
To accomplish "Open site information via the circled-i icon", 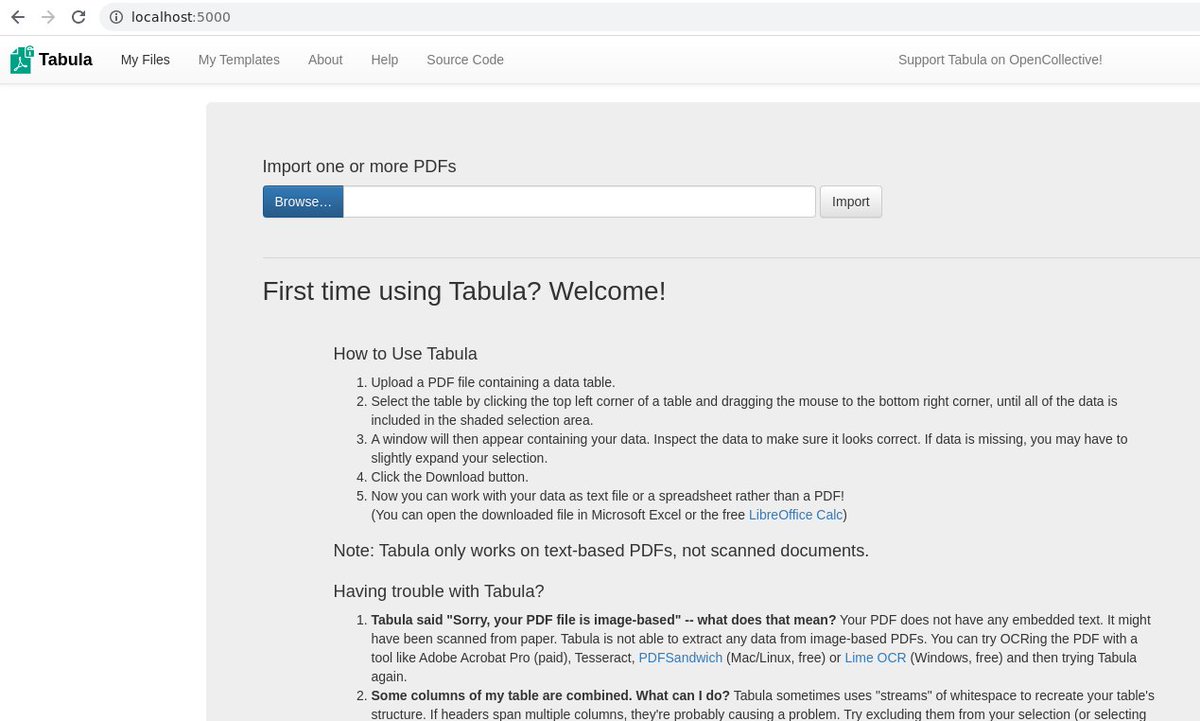I will click(x=115, y=17).
